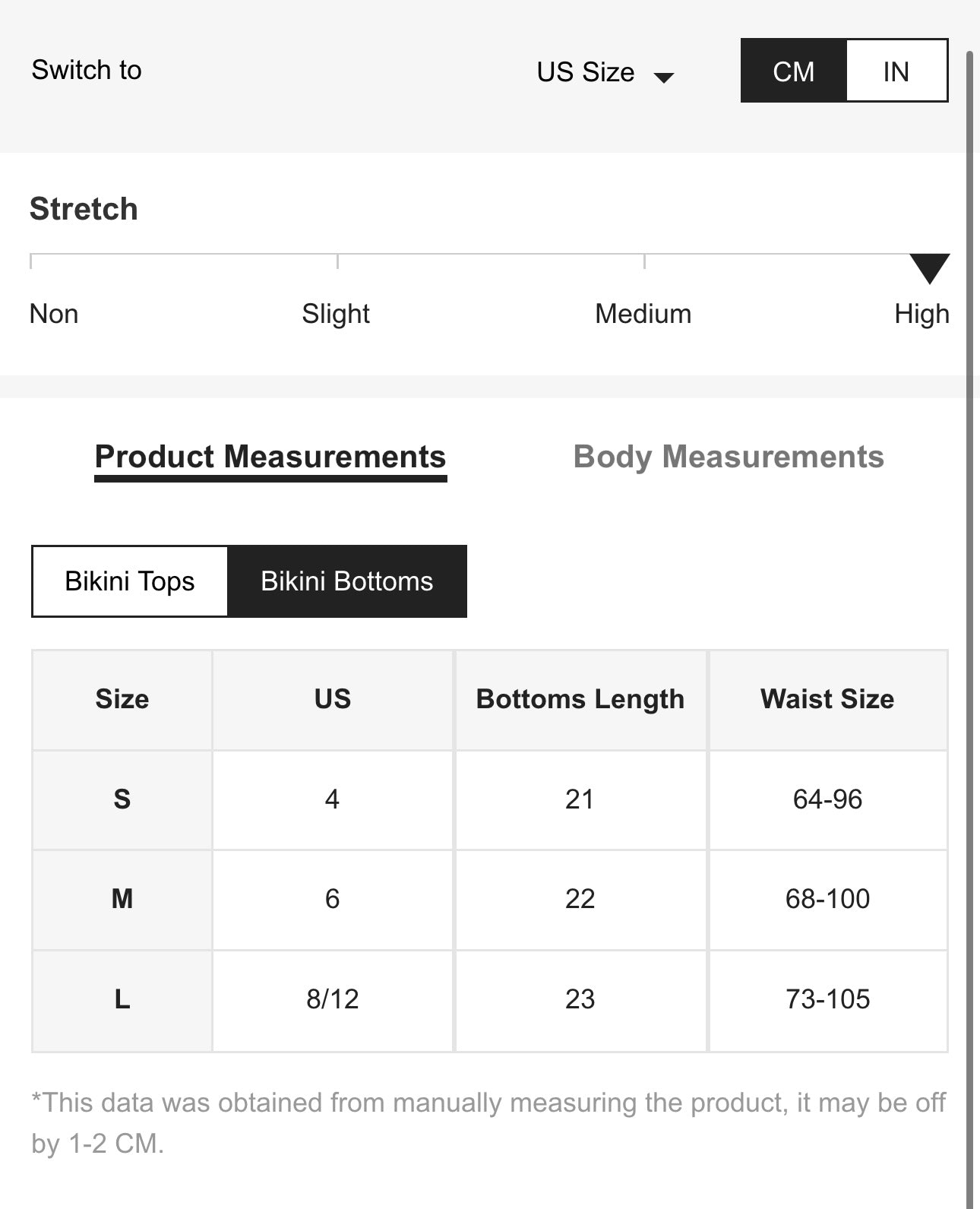Open the US Size dropdown
The width and height of the screenshot is (980, 1209).
[586, 72]
